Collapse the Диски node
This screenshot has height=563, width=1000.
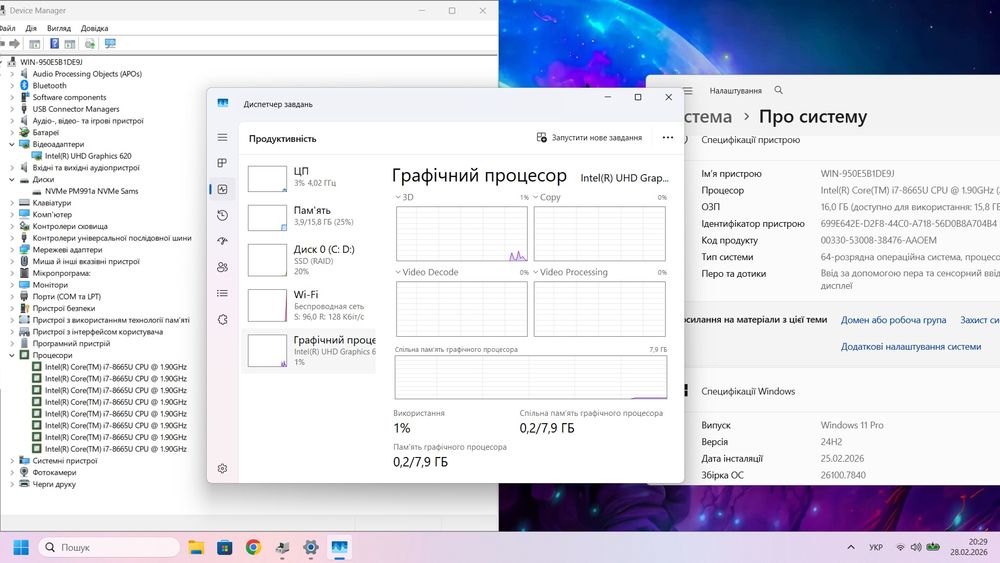11,179
